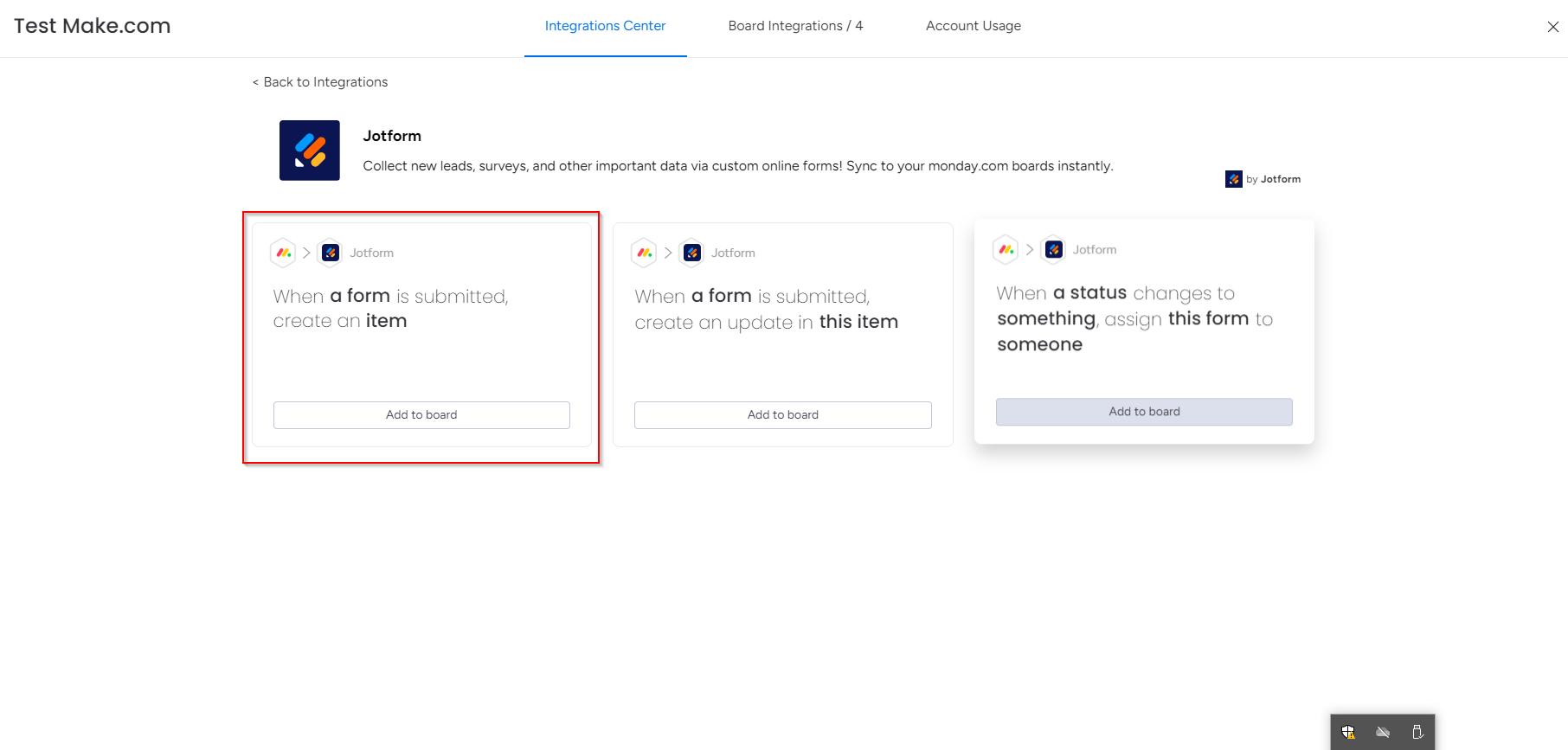
Task: Add 'create an update' recipe to board
Action: 783,415
